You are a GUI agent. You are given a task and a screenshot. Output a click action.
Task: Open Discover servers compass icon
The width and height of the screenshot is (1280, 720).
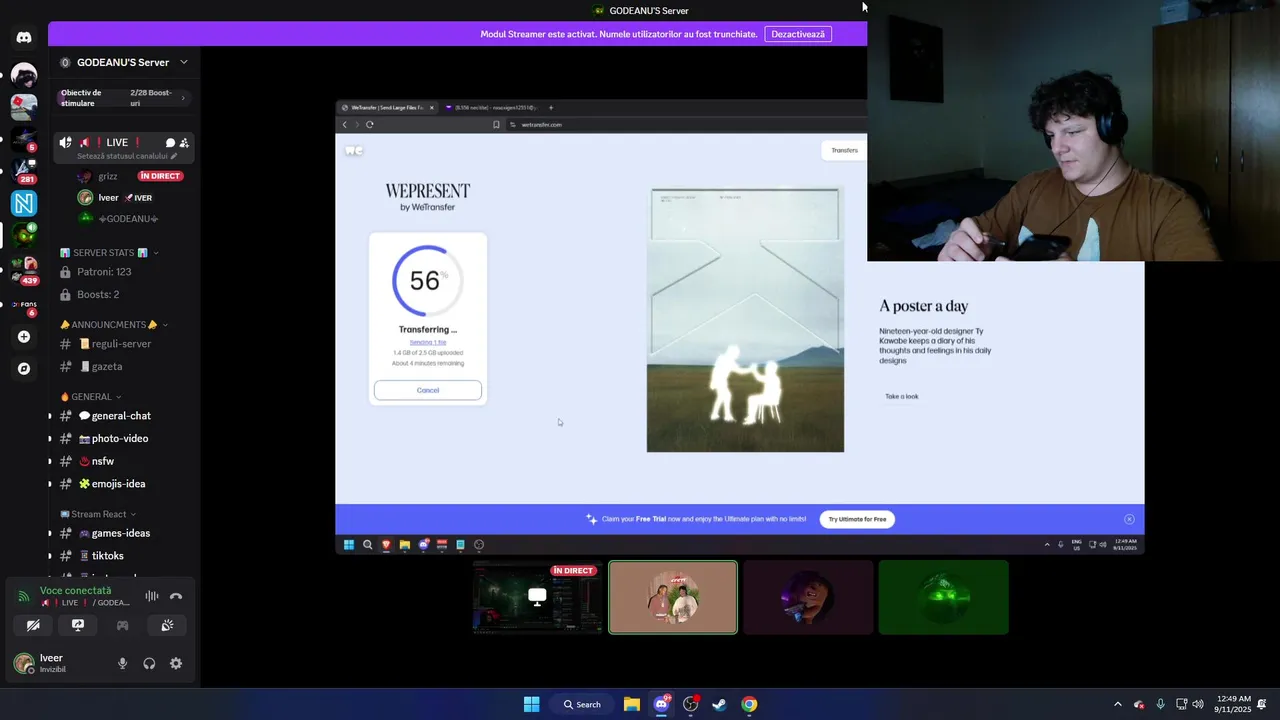pyautogui.click(x=24, y=369)
